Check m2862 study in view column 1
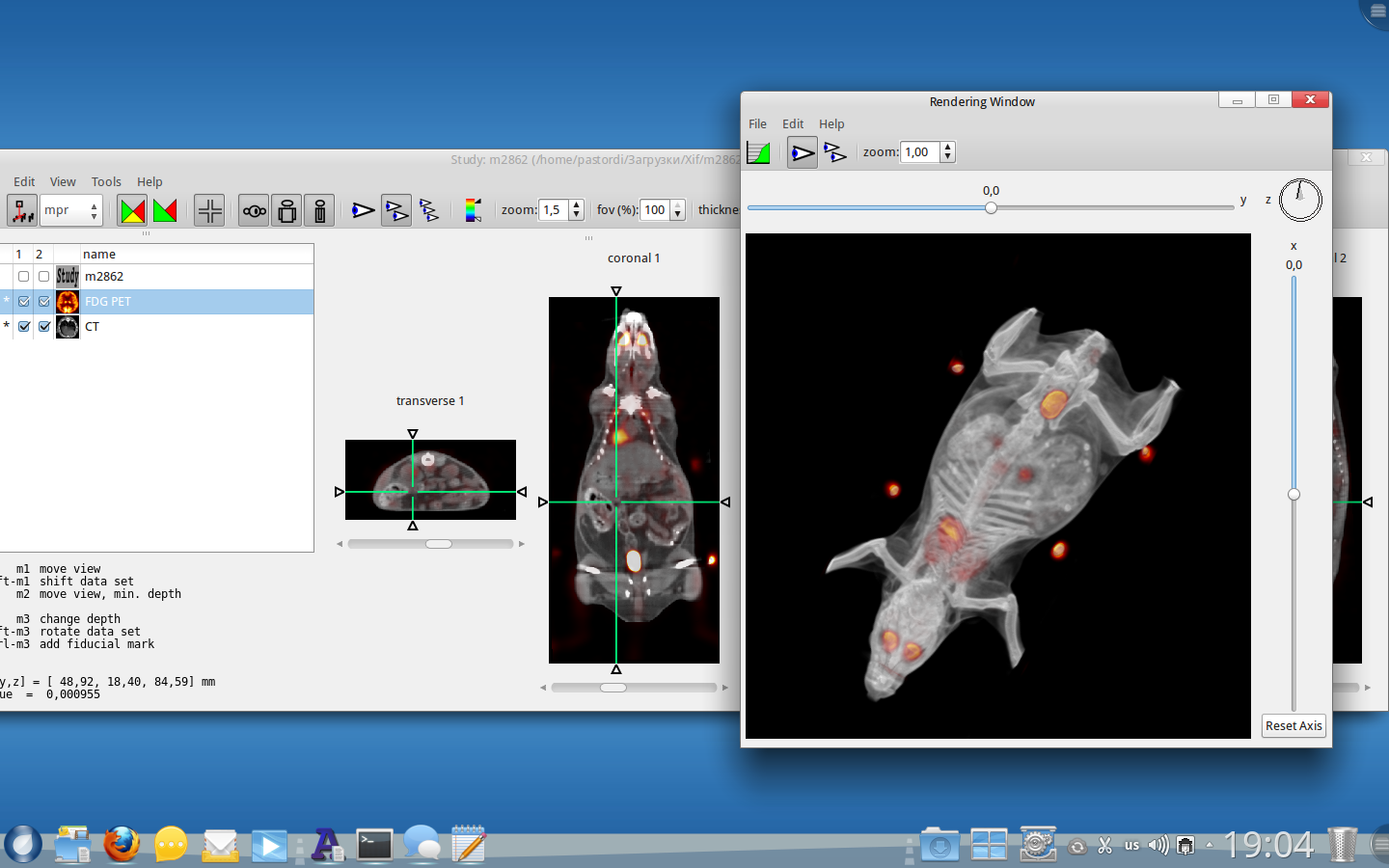The image size is (1389, 868). (x=24, y=277)
